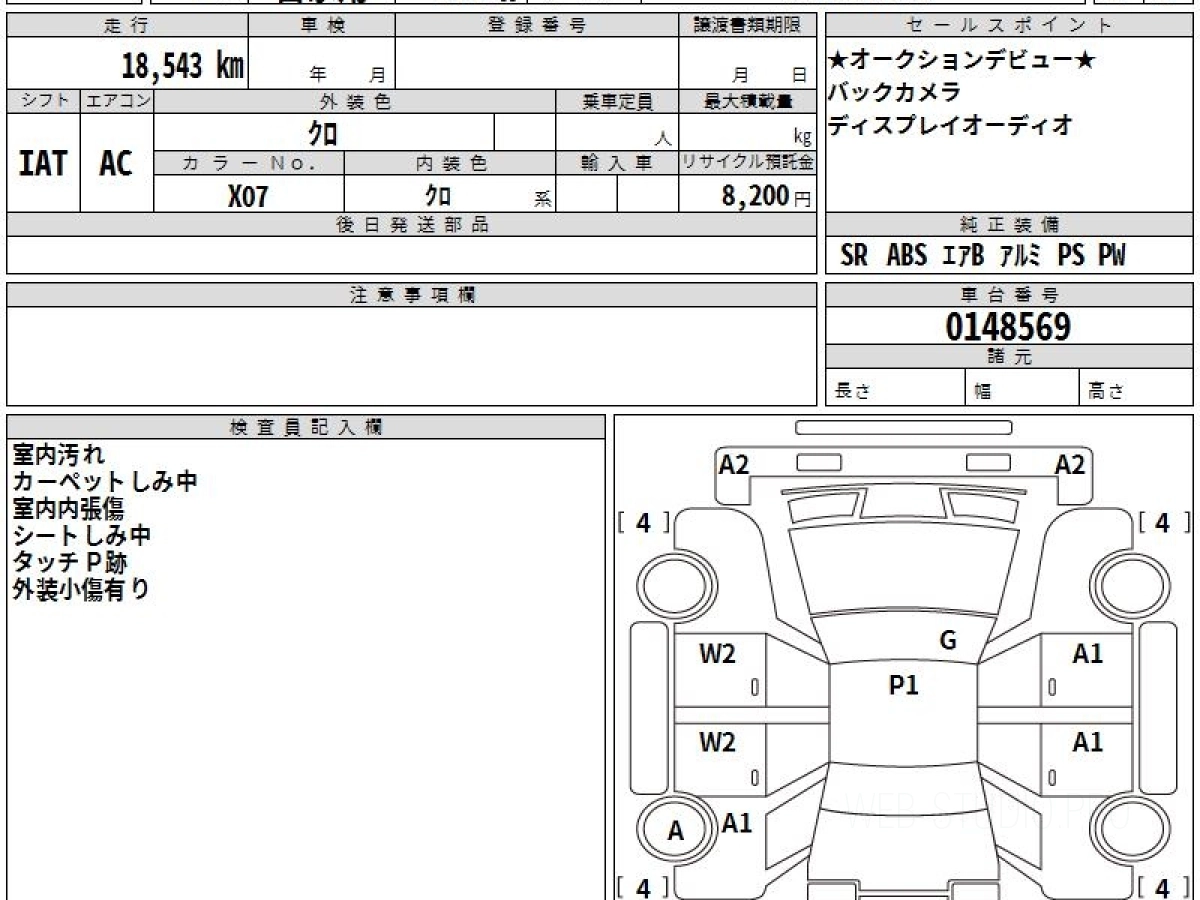Click the エアB airbag equipment code
The width and height of the screenshot is (1200, 900).
click(963, 256)
